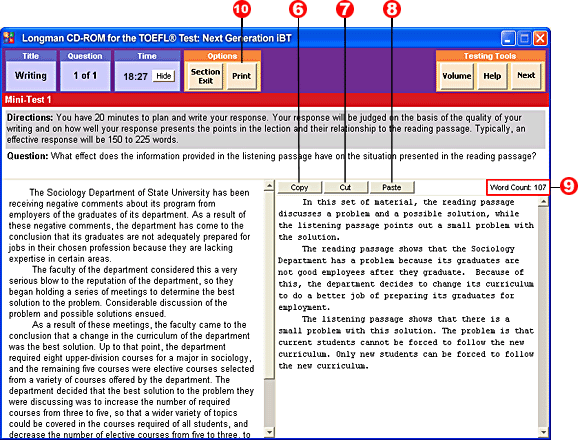Open the Help tool
The width and height of the screenshot is (578, 440).
[492, 76]
